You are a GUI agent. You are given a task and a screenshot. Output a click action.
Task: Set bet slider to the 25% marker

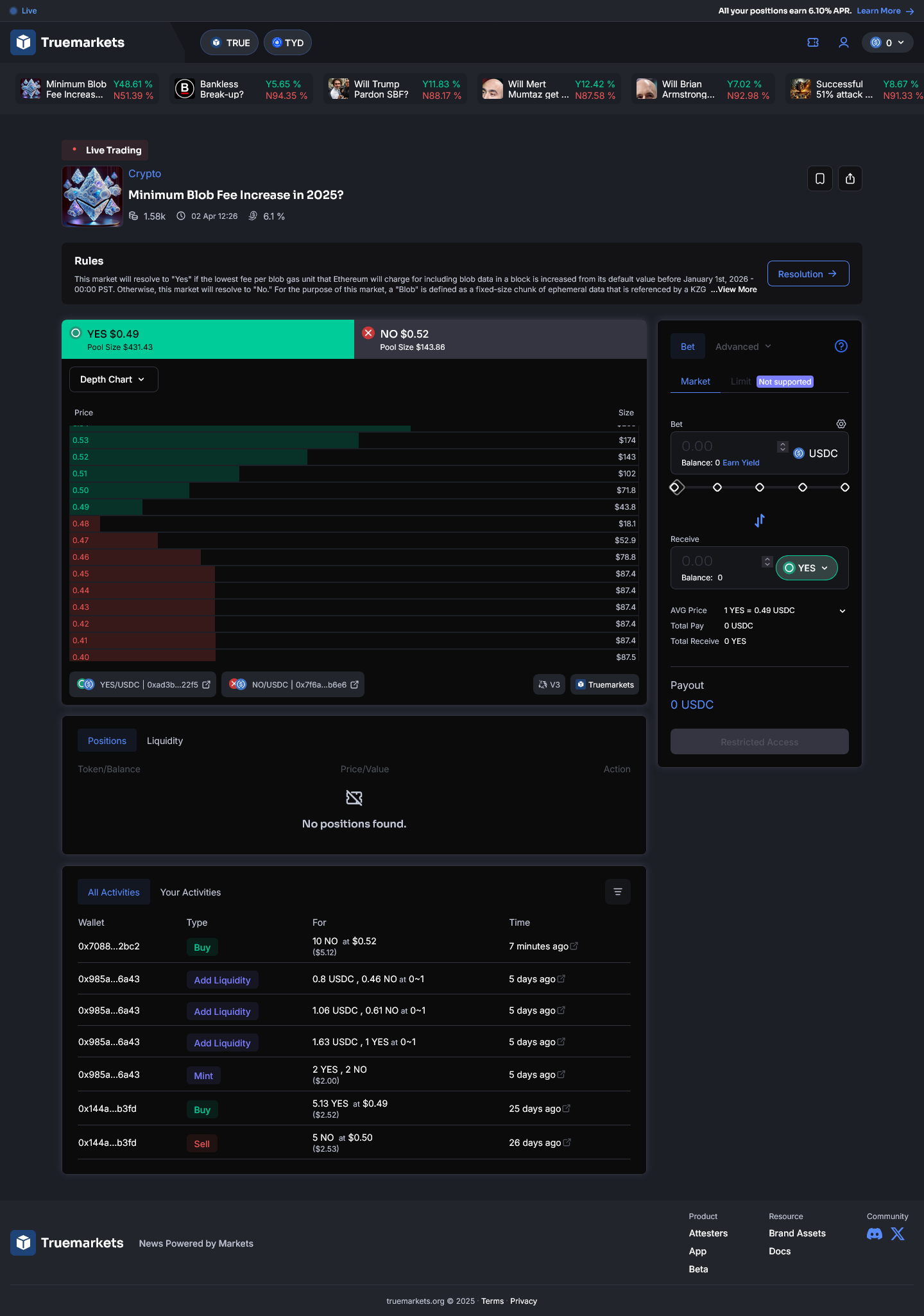point(717,487)
